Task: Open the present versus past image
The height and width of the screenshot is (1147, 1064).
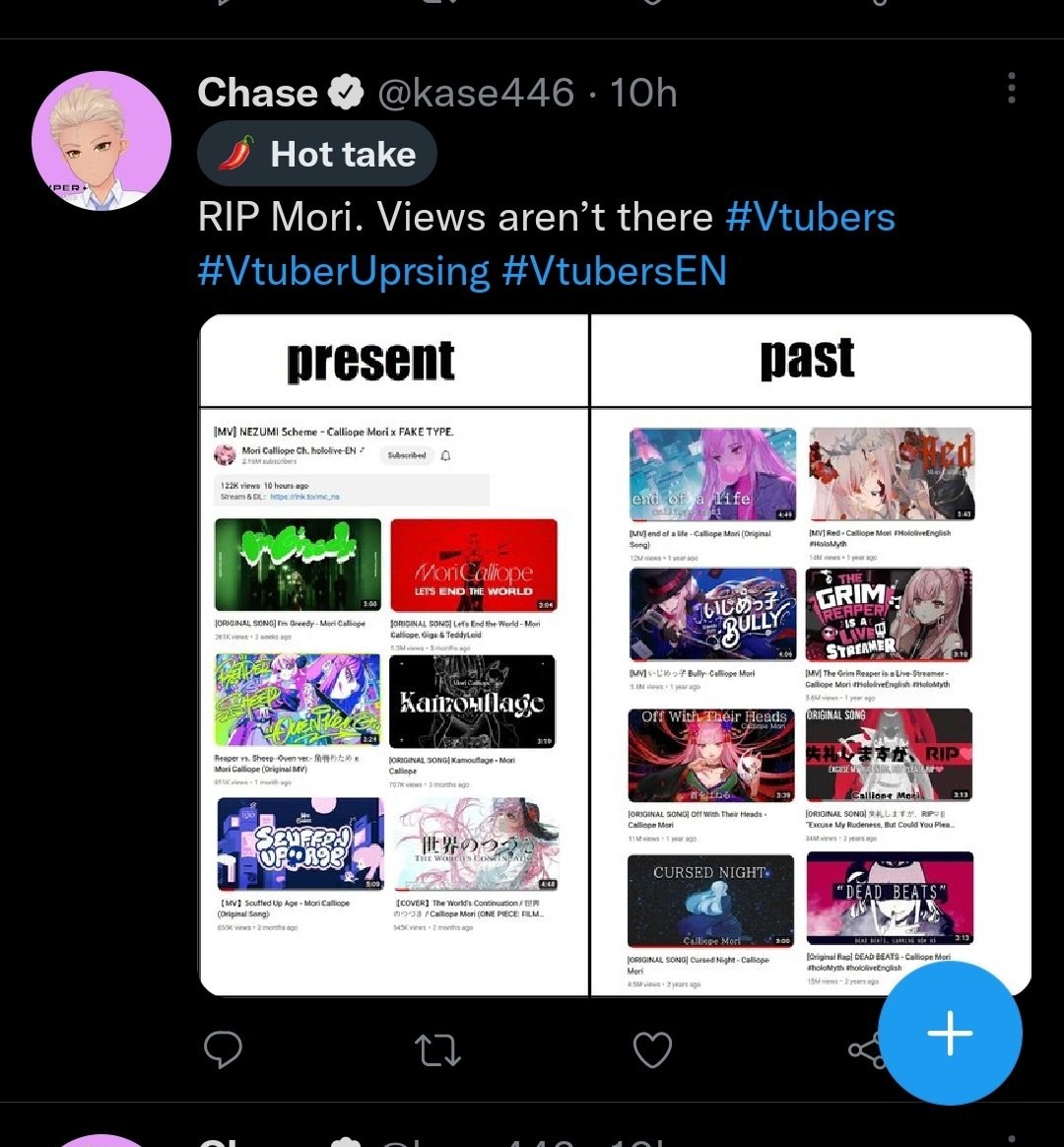Action: click(x=615, y=654)
